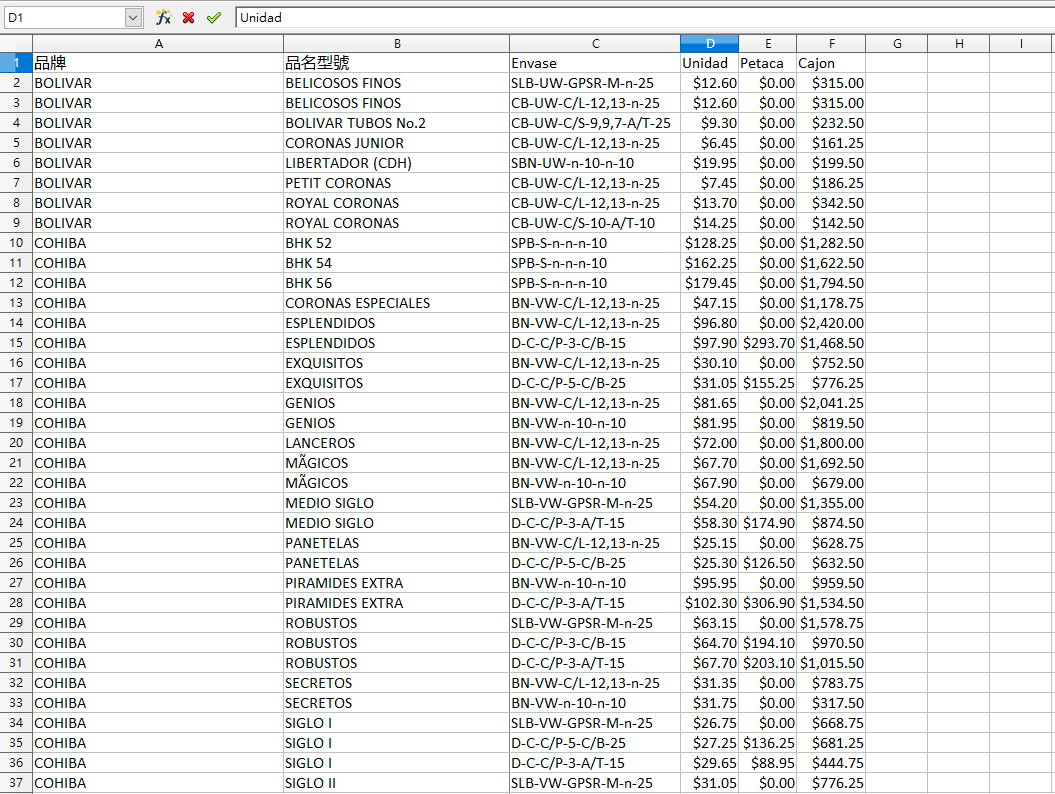The height and width of the screenshot is (794, 1055).
Task: Select the $306.90 Petaca cell
Action: coord(768,603)
